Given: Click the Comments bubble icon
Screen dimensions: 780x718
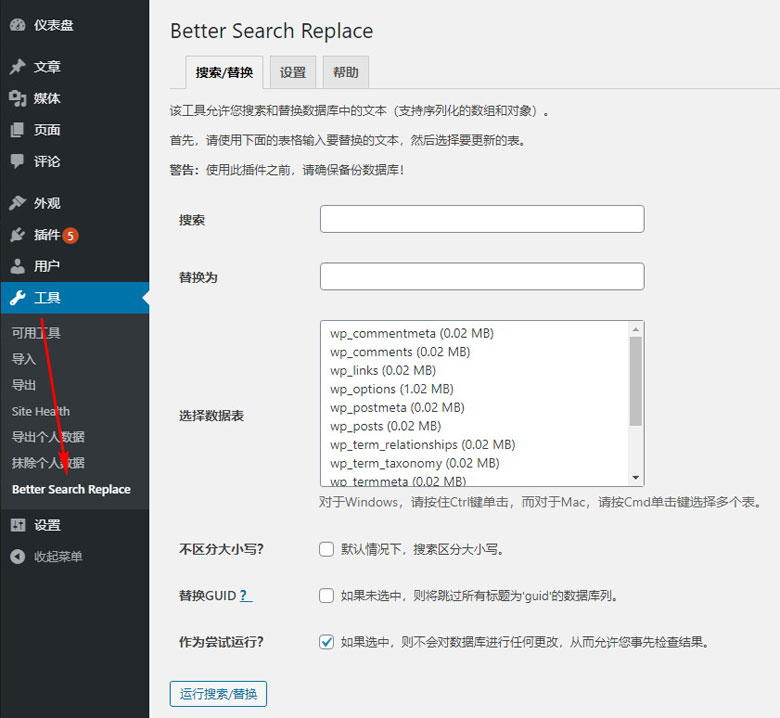Looking at the screenshot, I should (17, 161).
